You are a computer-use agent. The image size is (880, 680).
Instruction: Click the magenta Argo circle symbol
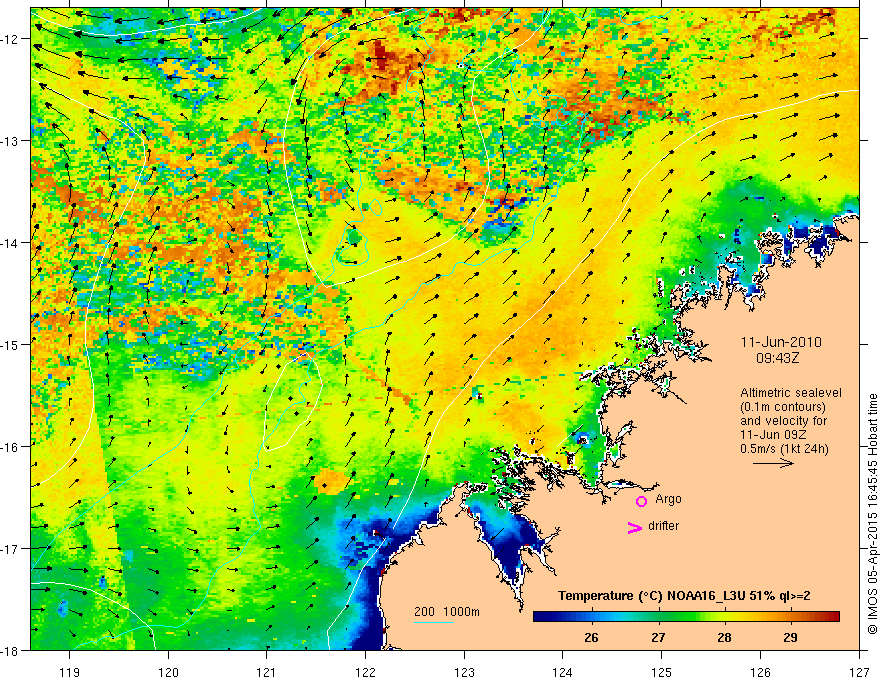(x=641, y=501)
